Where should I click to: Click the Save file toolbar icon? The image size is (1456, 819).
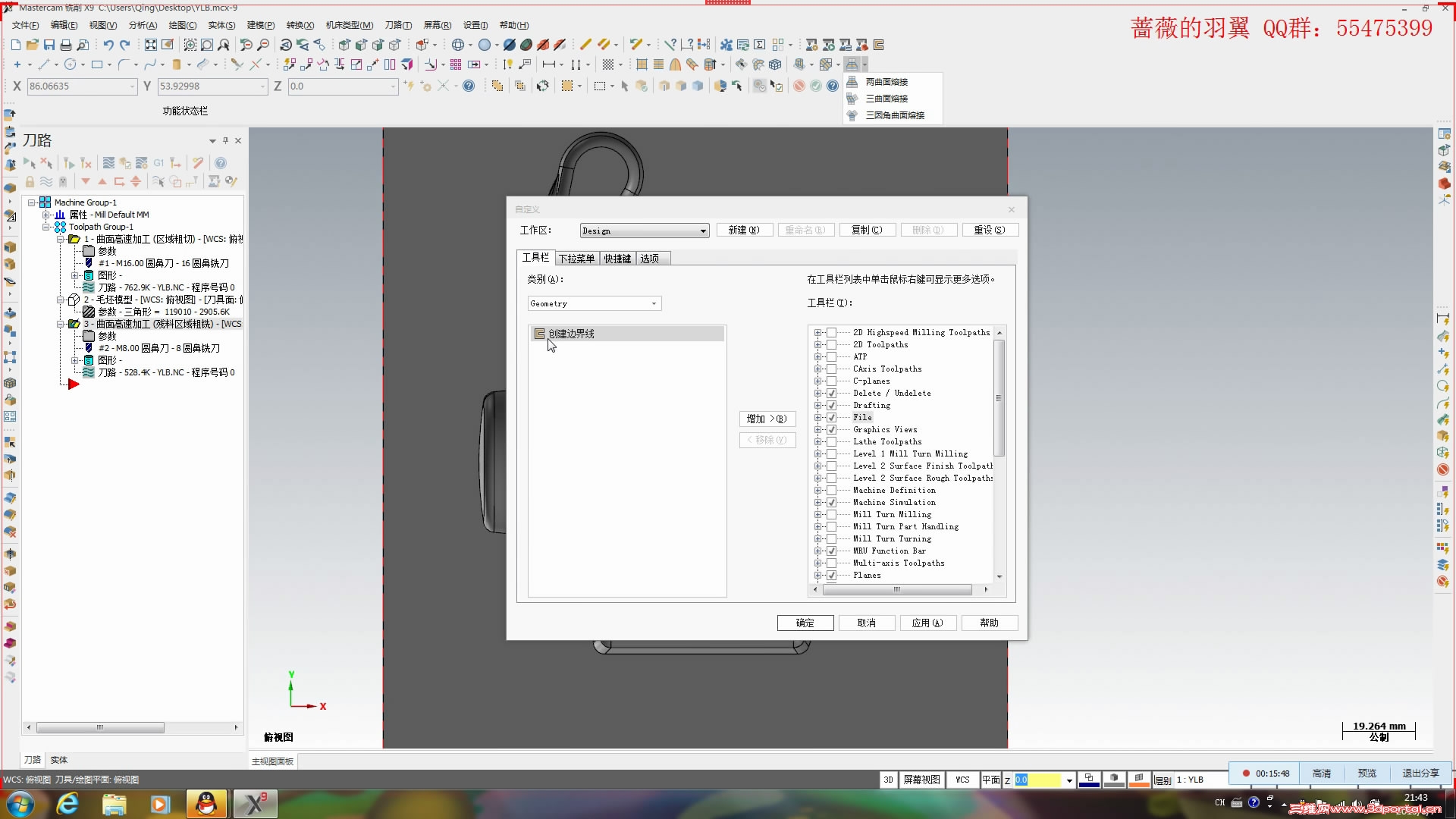point(49,45)
